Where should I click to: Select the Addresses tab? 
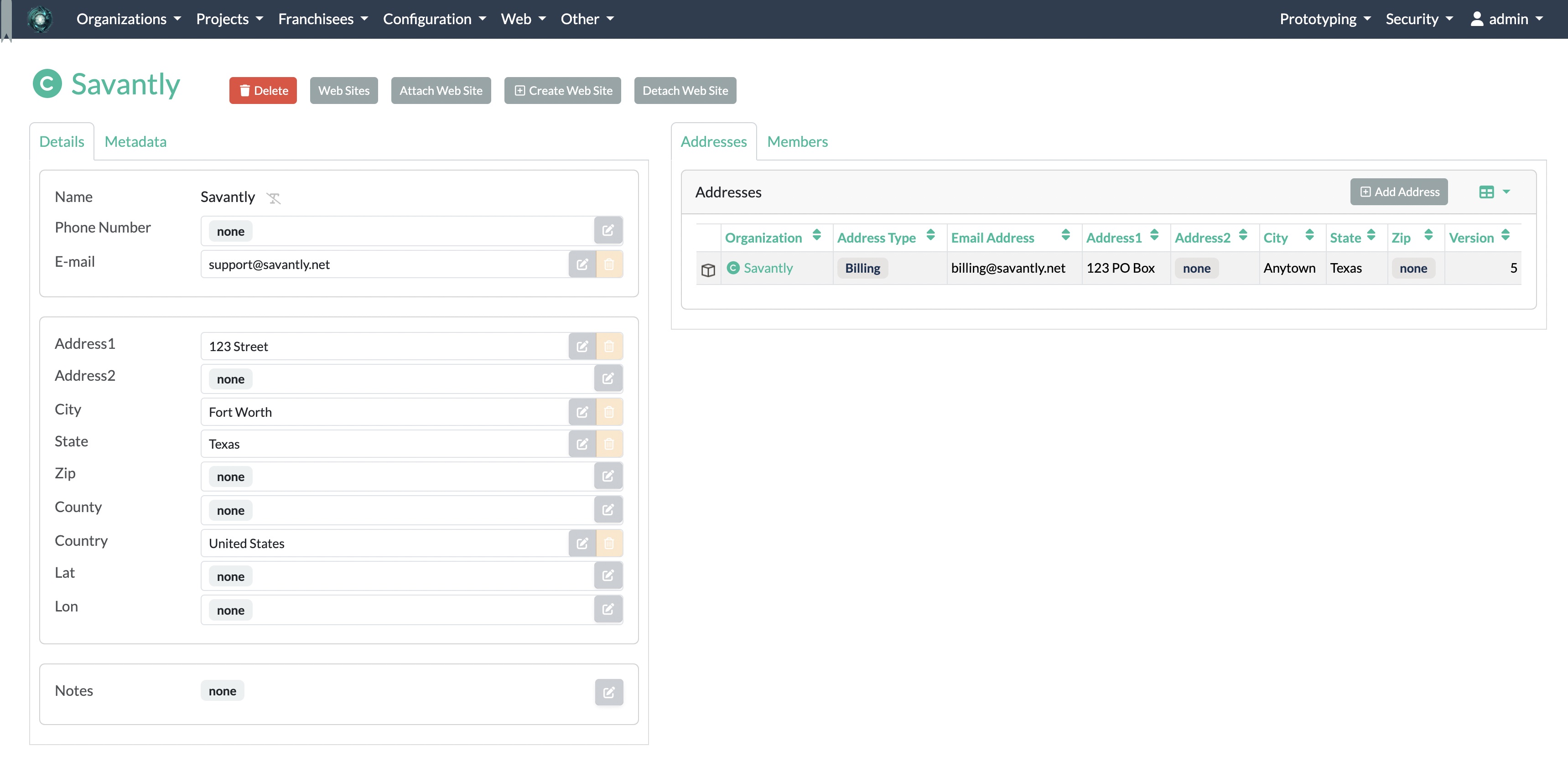(x=713, y=141)
